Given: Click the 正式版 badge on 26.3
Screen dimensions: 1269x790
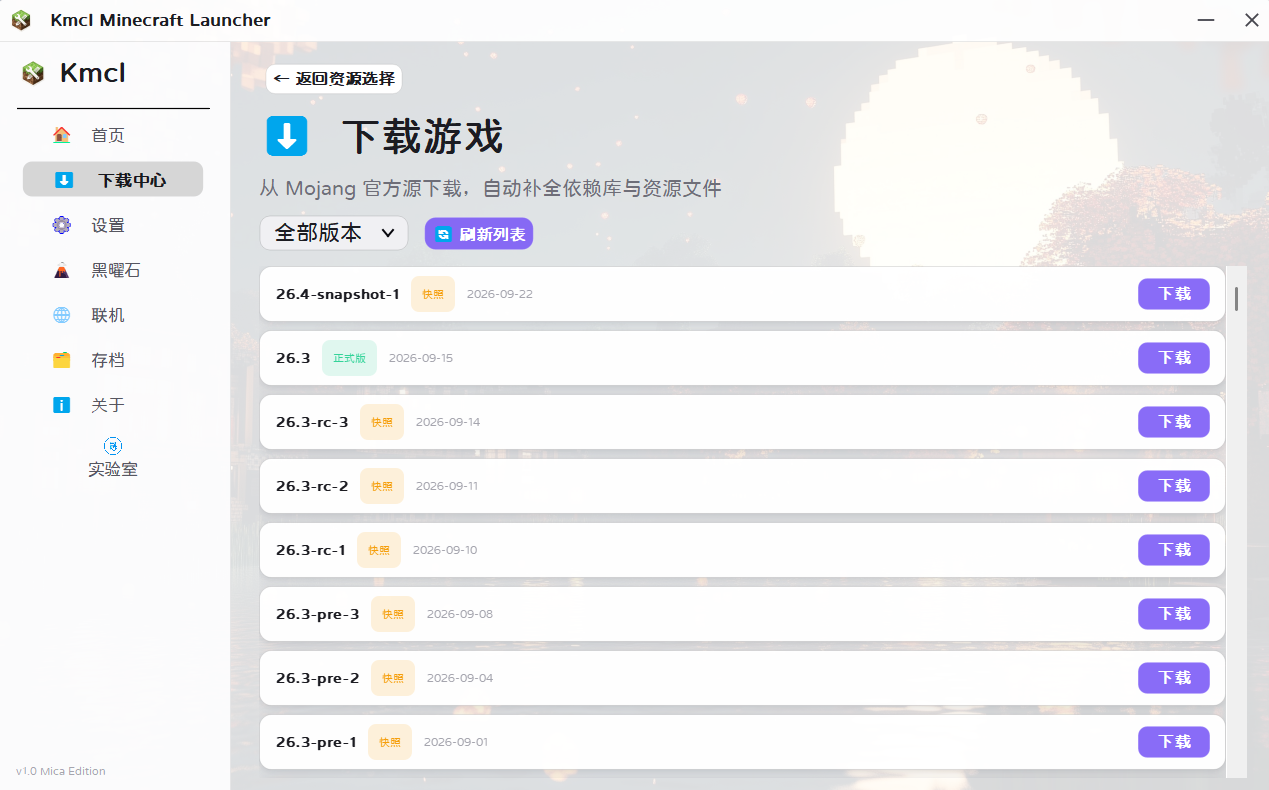Looking at the screenshot, I should coord(349,358).
